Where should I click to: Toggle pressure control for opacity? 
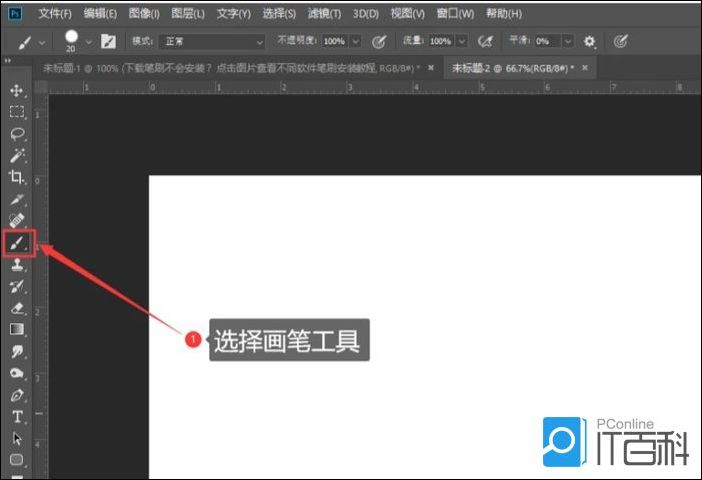(x=379, y=42)
